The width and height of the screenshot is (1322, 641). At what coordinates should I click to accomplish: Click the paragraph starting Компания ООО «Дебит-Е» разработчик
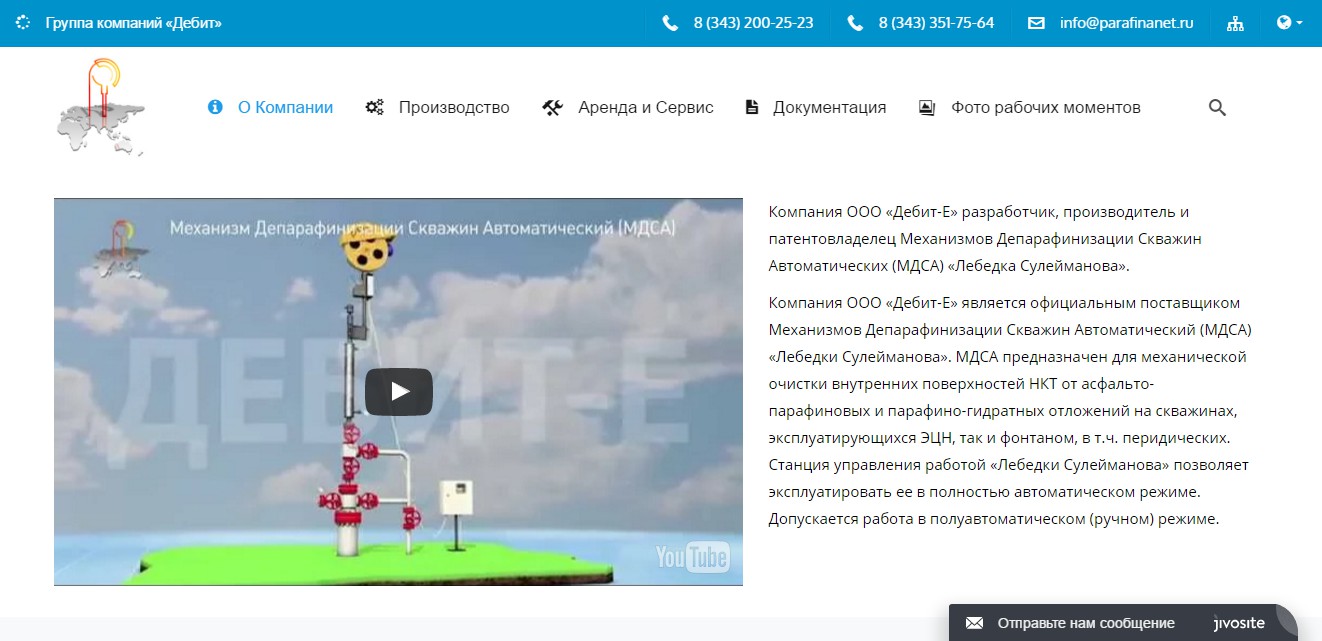click(x=985, y=239)
